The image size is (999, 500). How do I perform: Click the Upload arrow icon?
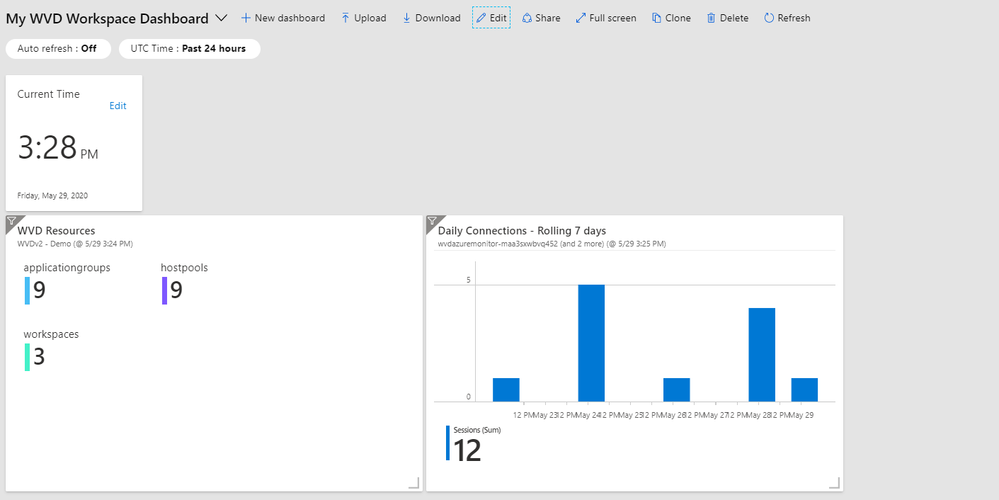[x=345, y=18]
